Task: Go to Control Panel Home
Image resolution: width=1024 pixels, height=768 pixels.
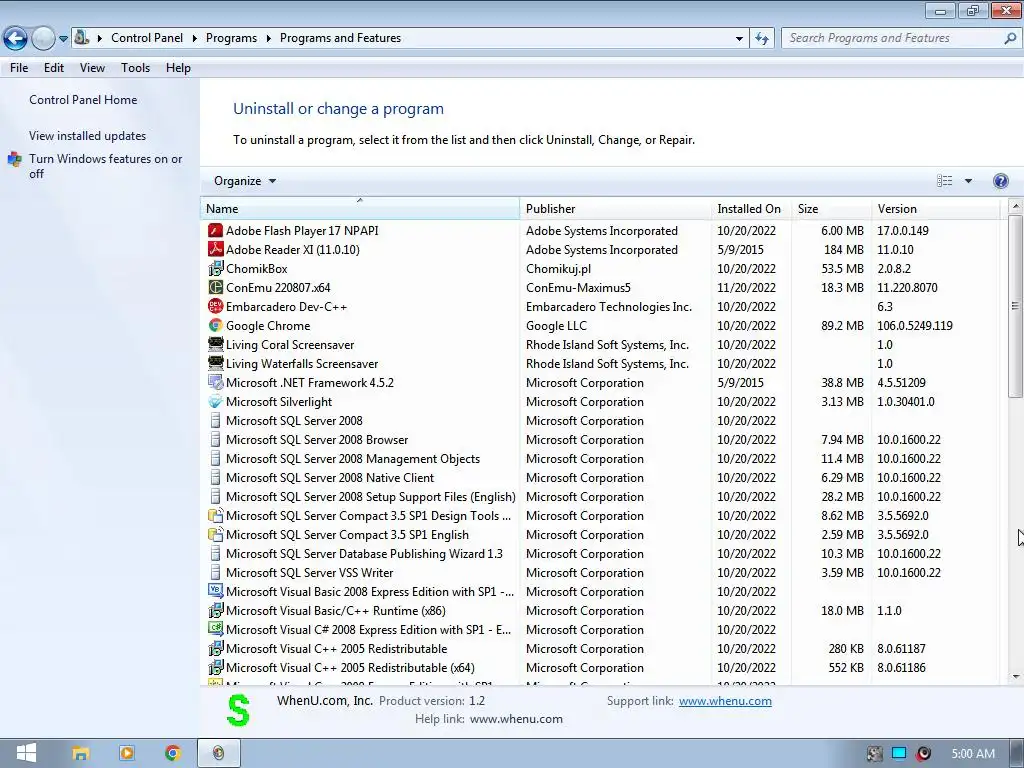Action: coord(83,100)
